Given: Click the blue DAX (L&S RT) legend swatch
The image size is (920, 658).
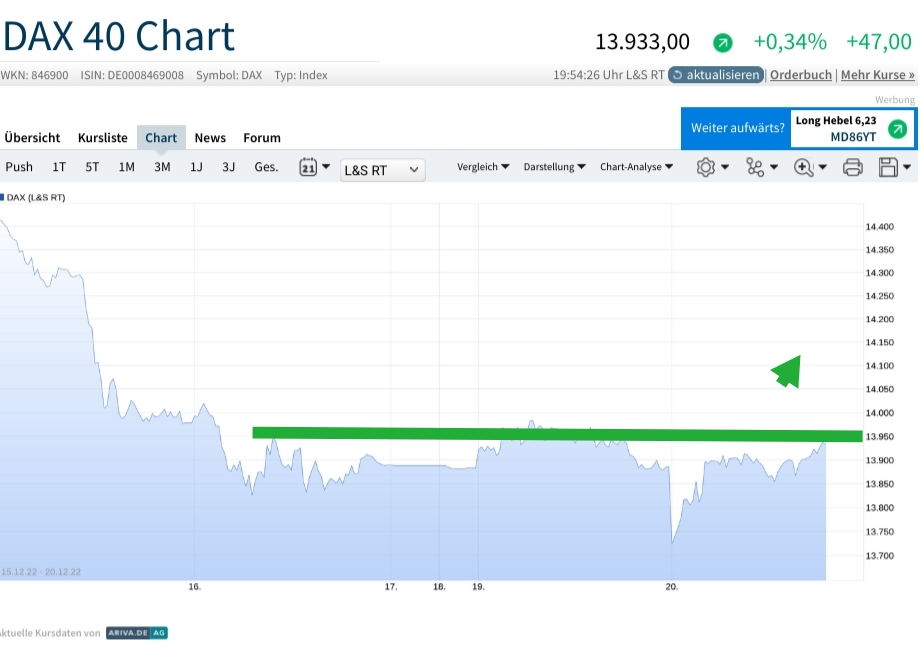Looking at the screenshot, I should (2, 198).
